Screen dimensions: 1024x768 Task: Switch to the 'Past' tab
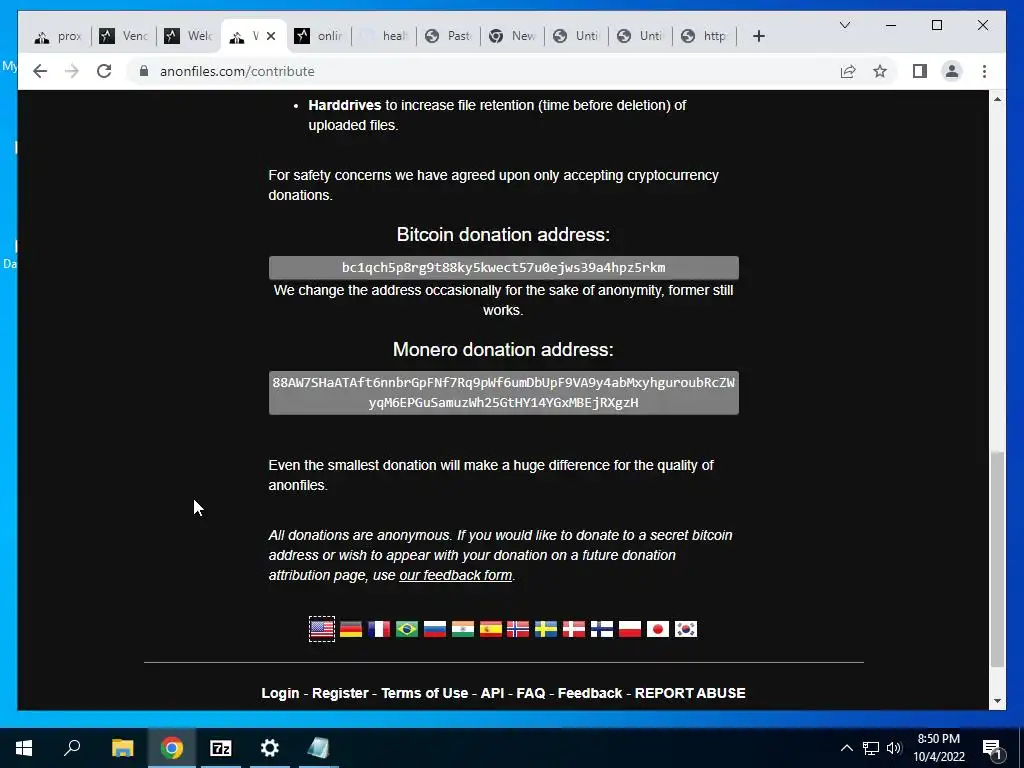(x=449, y=36)
